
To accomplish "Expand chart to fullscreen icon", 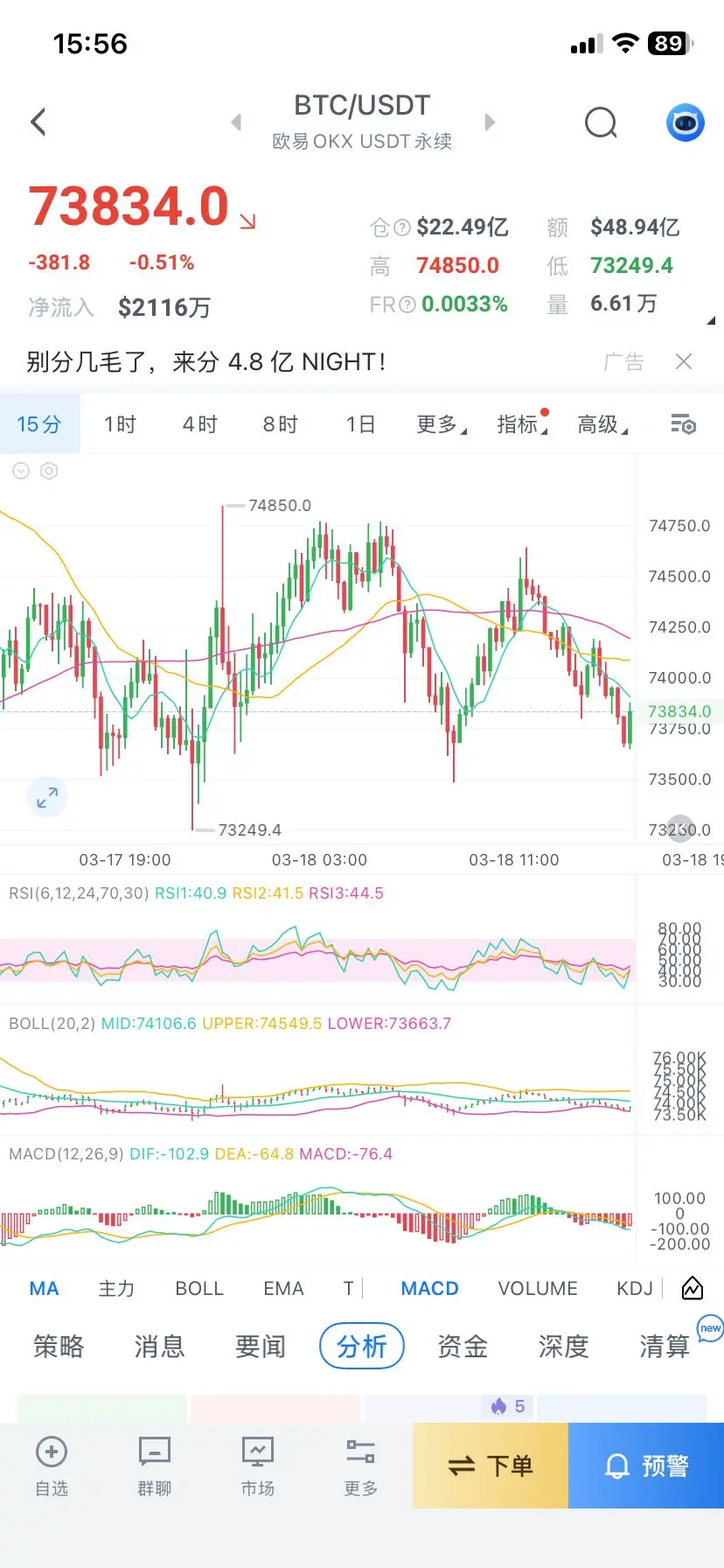I will click(47, 797).
